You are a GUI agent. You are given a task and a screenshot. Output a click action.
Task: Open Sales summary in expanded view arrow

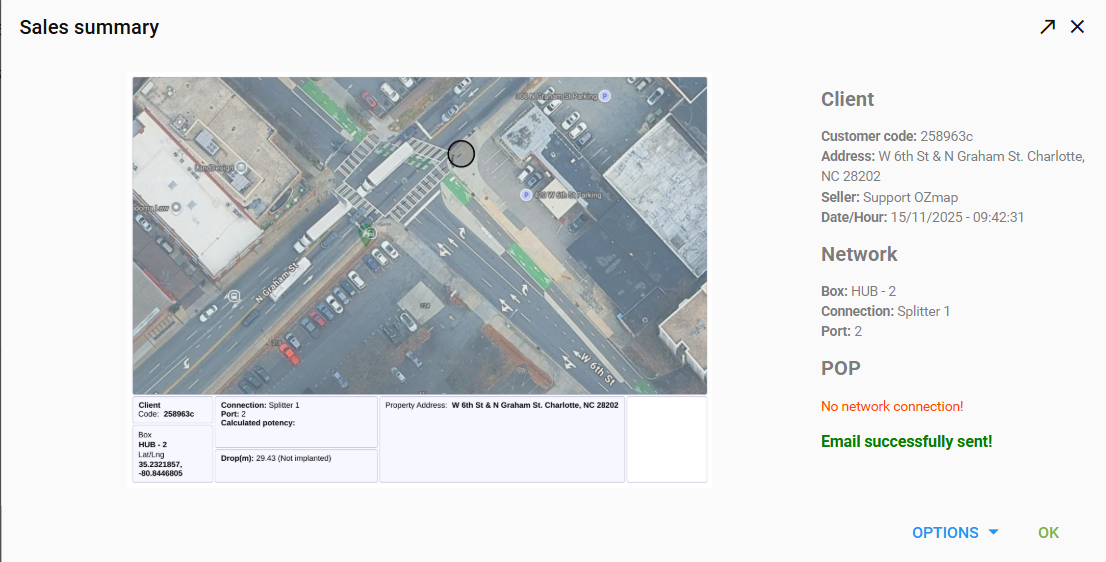pyautogui.click(x=1047, y=27)
